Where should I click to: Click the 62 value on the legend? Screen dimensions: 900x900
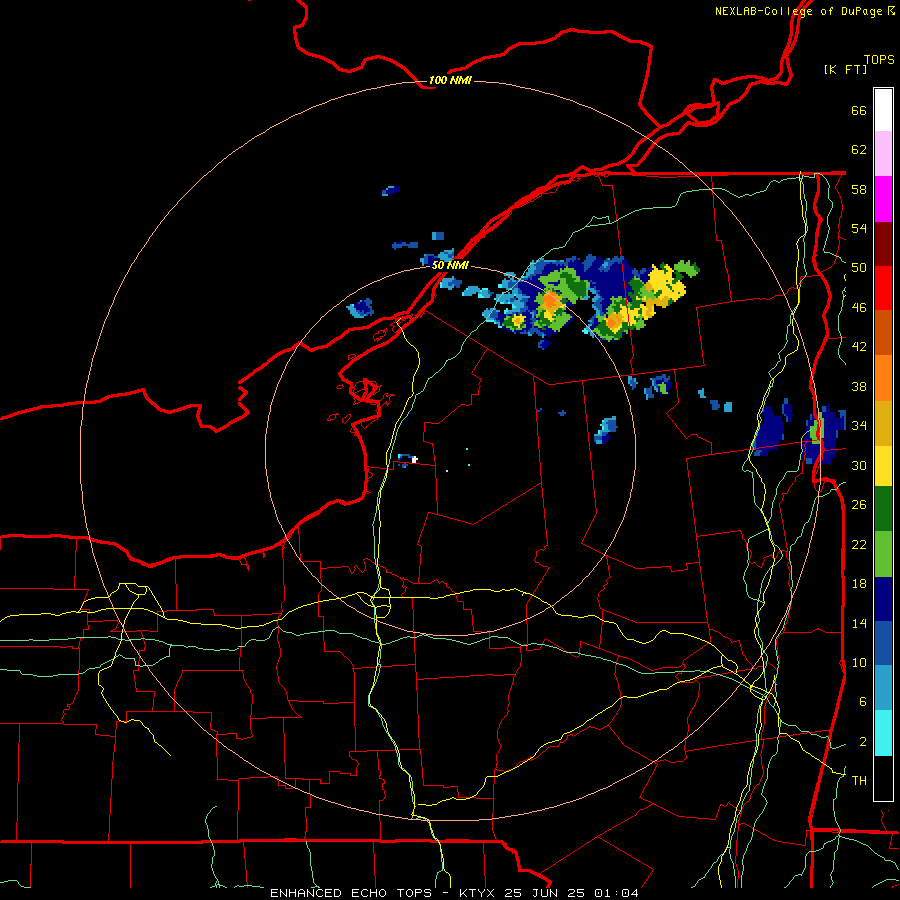[x=859, y=150]
